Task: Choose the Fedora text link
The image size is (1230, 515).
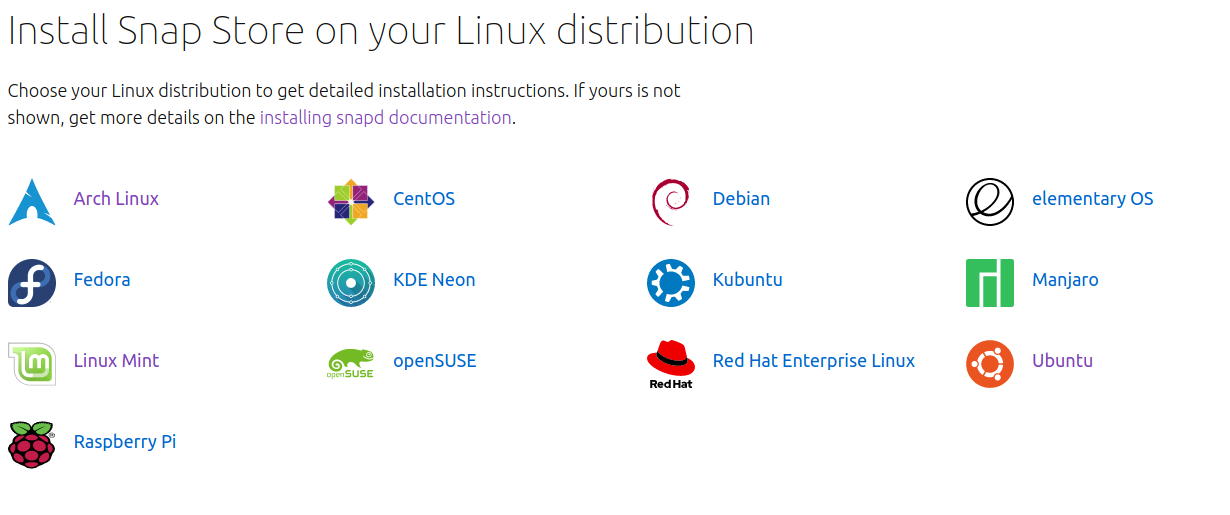Action: click(x=102, y=280)
